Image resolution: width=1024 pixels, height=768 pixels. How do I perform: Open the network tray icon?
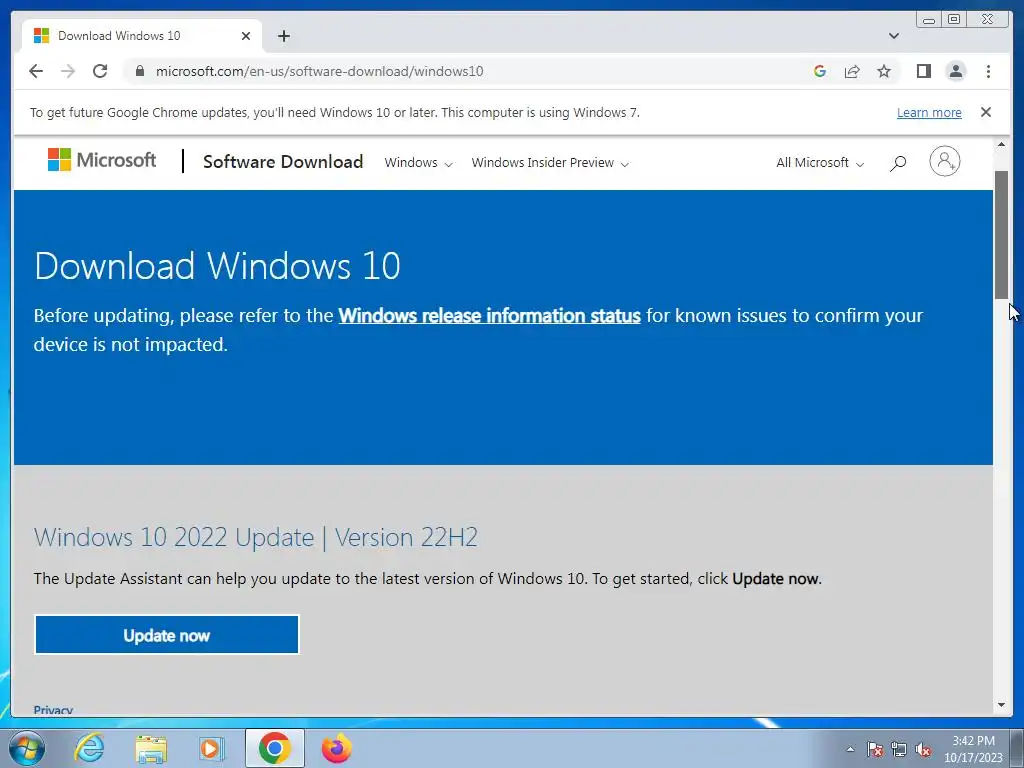click(899, 749)
